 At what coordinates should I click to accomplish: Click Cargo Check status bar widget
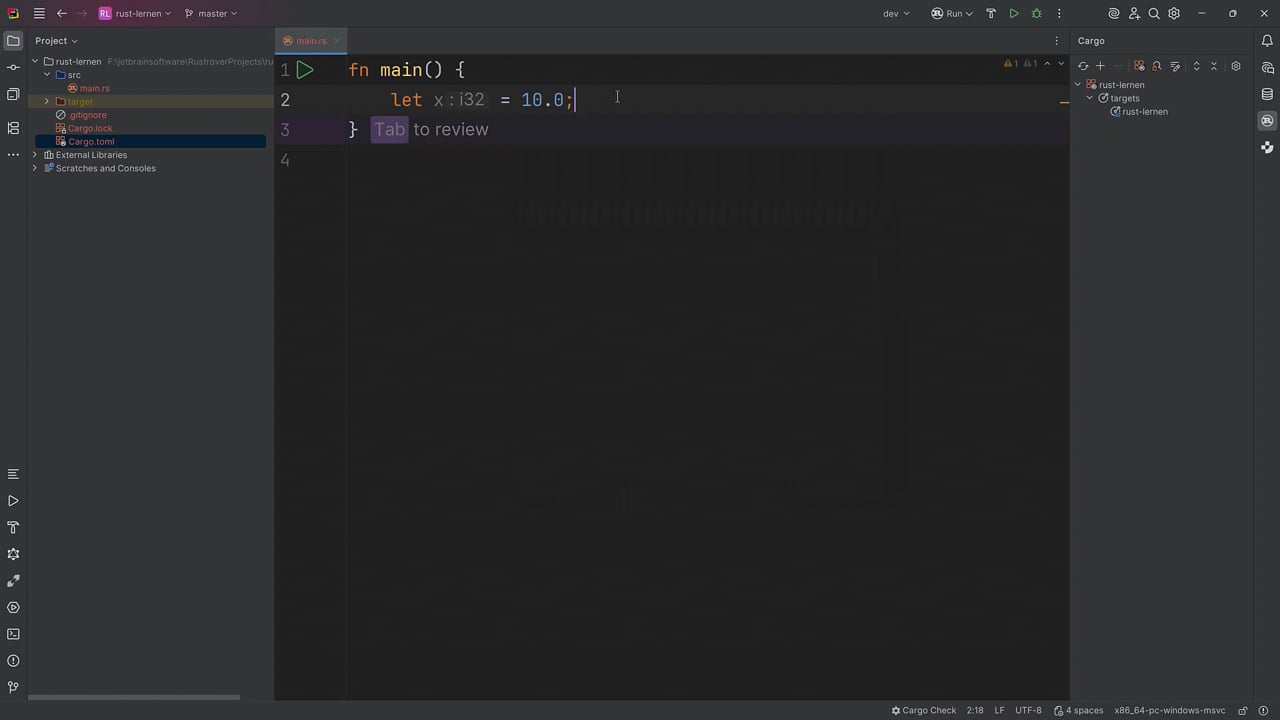[924, 711]
